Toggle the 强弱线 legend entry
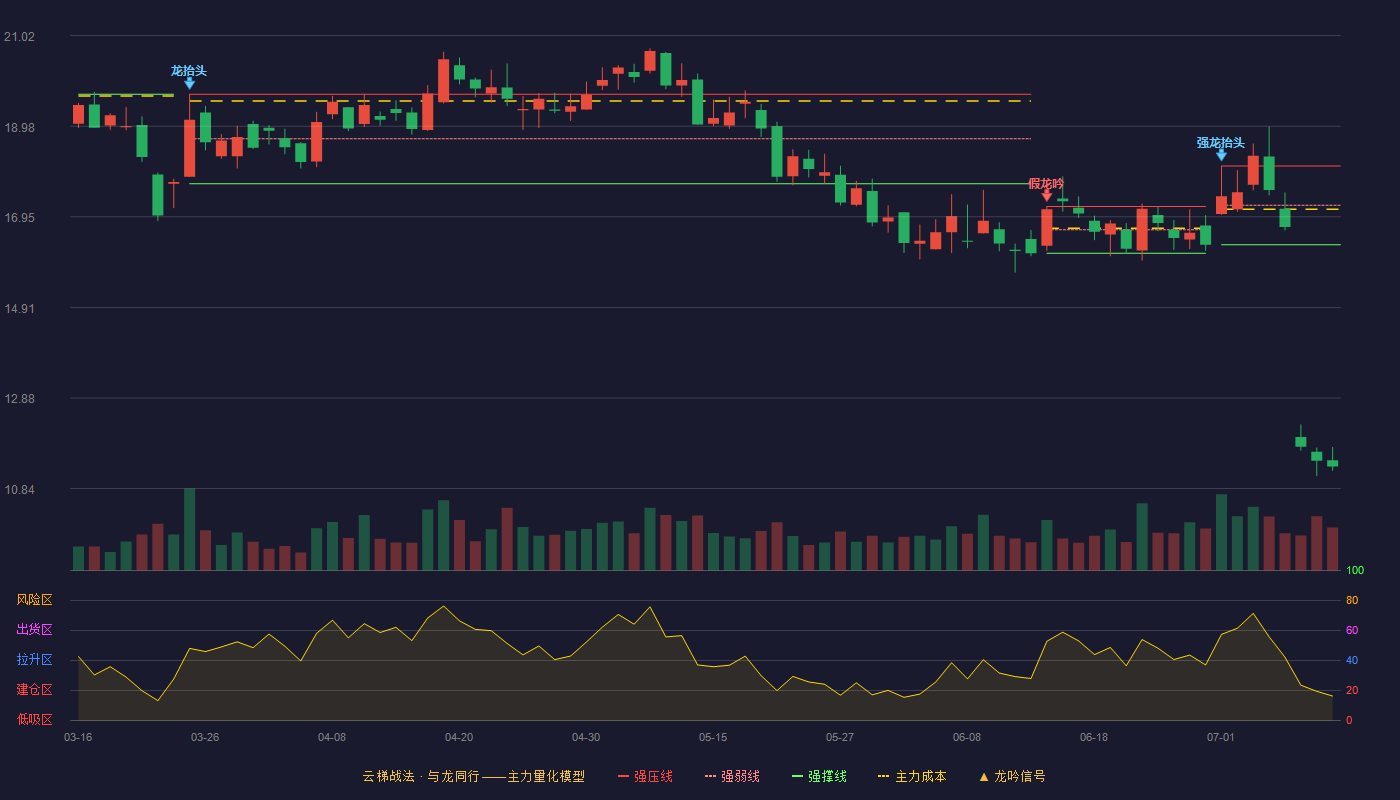Viewport: 1400px width, 800px height. pos(732,776)
